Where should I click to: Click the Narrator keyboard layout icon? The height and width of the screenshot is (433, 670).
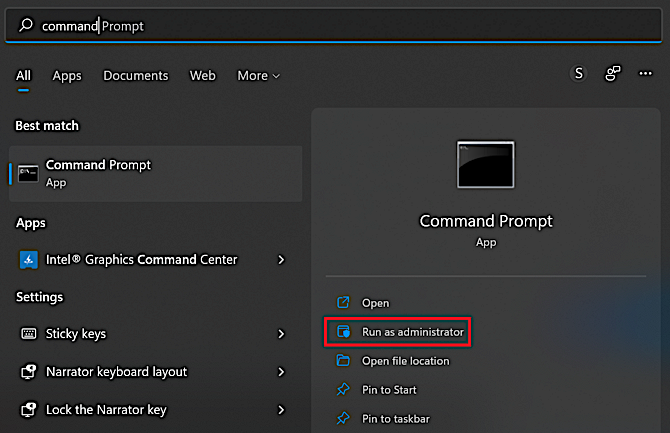(x=28, y=372)
